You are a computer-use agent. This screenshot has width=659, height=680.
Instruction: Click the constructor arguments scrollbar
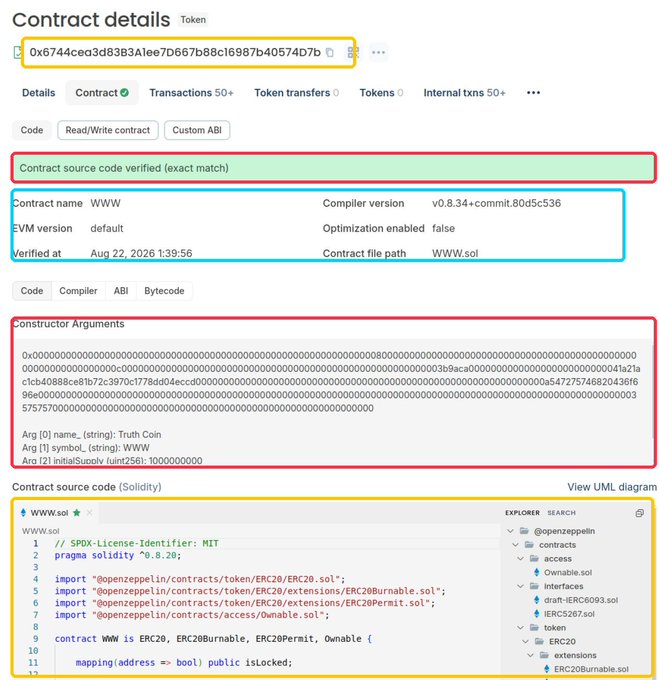(x=653, y=390)
